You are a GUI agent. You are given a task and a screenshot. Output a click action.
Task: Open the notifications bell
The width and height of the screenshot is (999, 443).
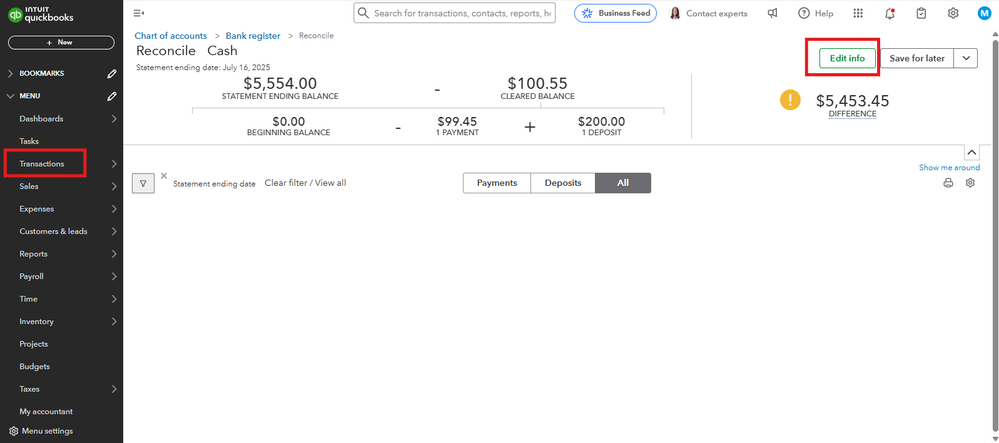890,13
